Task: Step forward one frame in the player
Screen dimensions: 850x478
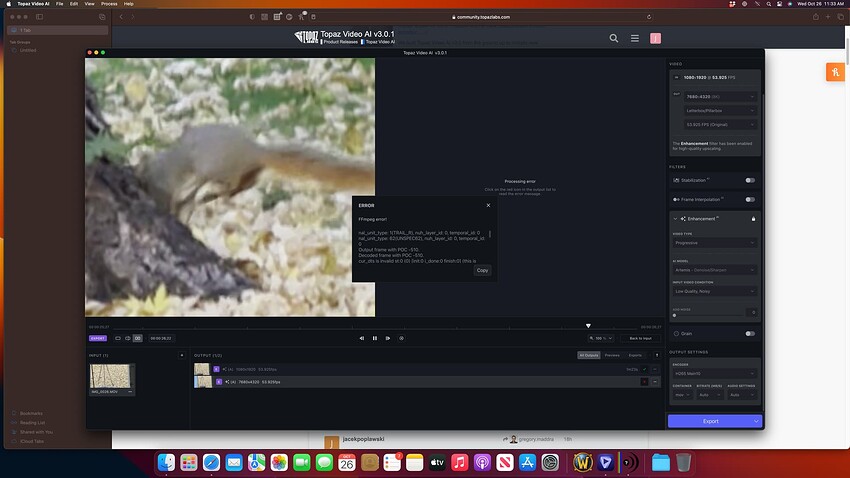Action: (388, 338)
